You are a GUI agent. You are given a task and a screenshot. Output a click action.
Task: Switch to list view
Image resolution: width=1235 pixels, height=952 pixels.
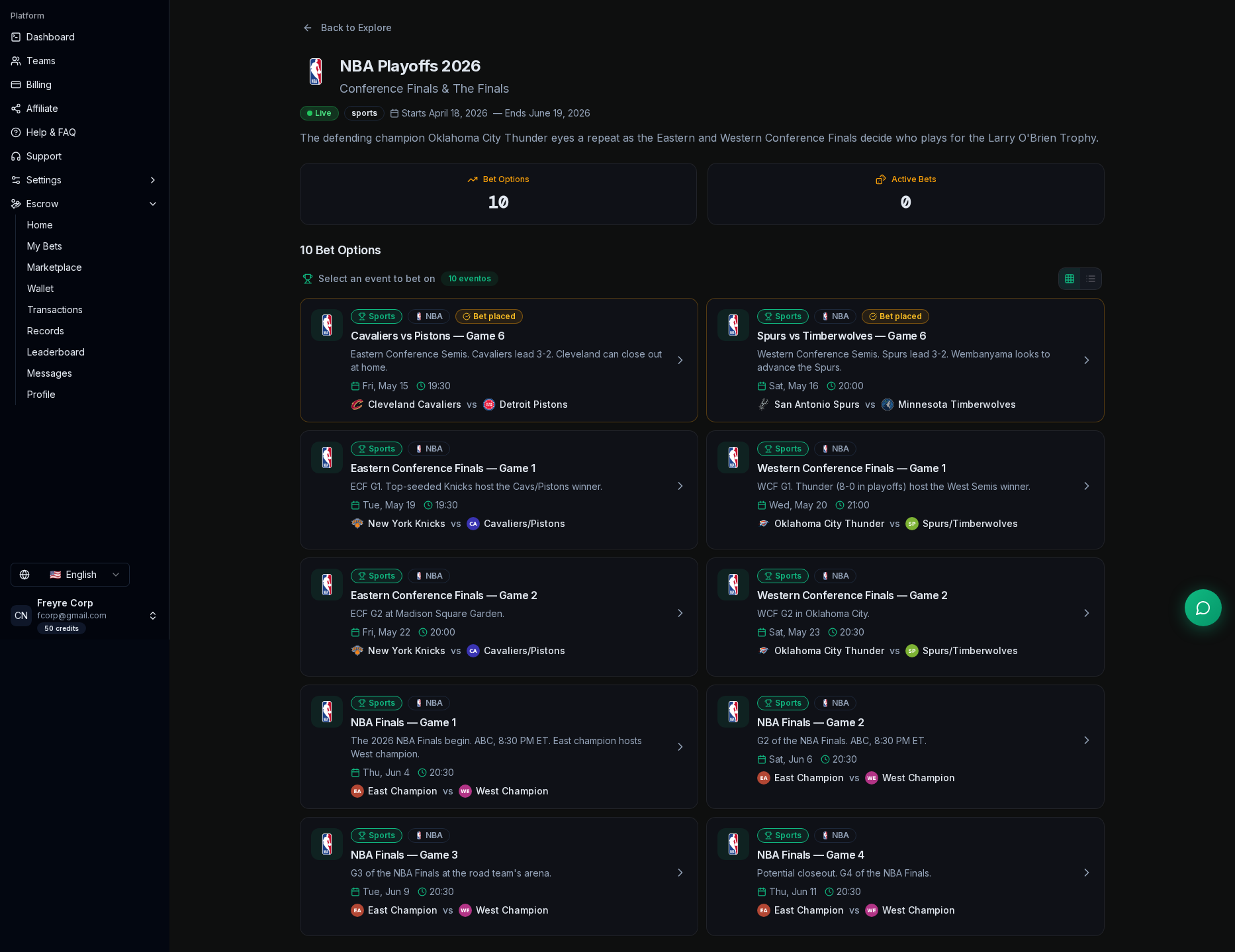[x=1091, y=279]
